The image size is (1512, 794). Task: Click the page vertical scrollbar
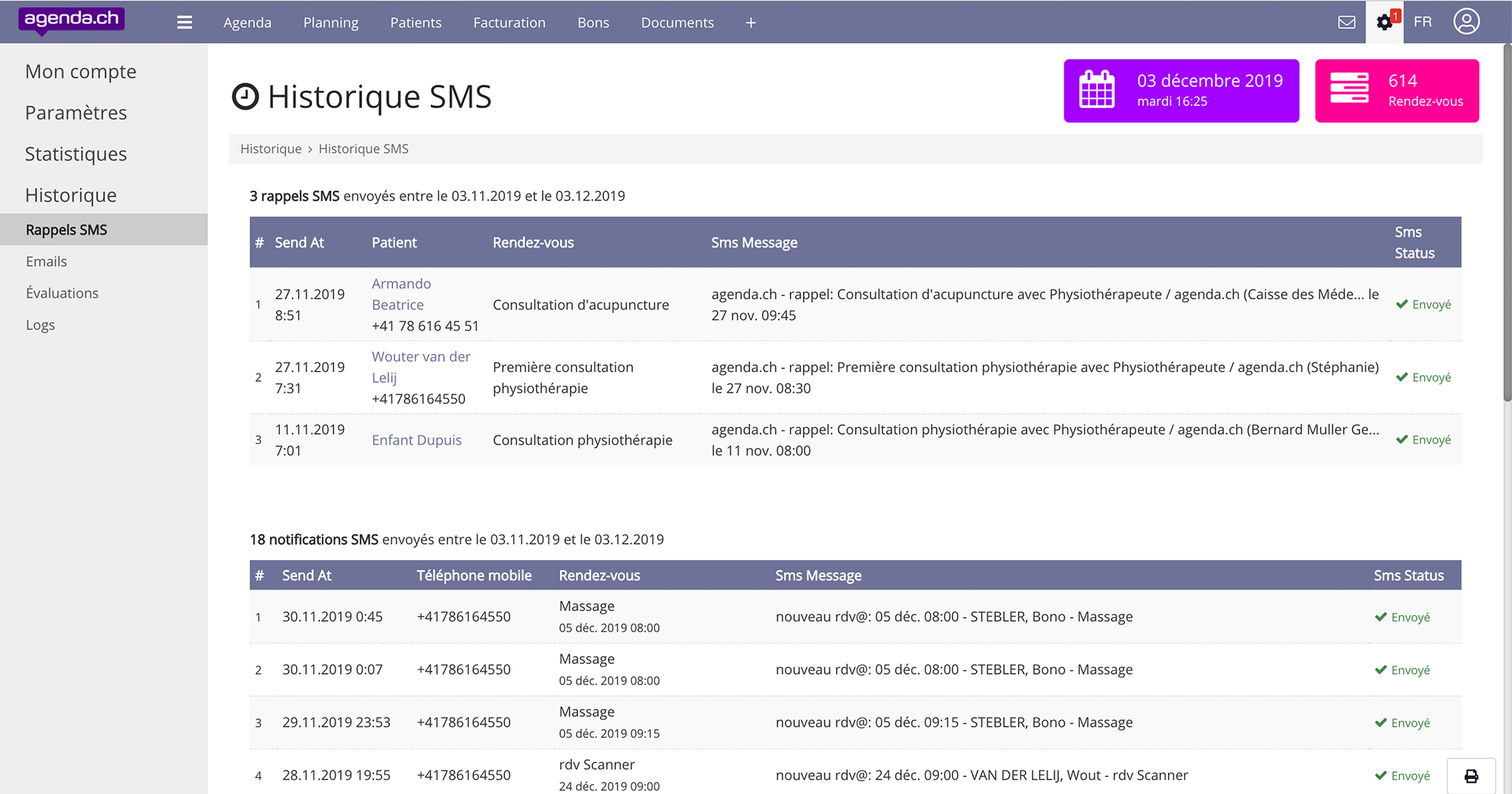point(1507,227)
